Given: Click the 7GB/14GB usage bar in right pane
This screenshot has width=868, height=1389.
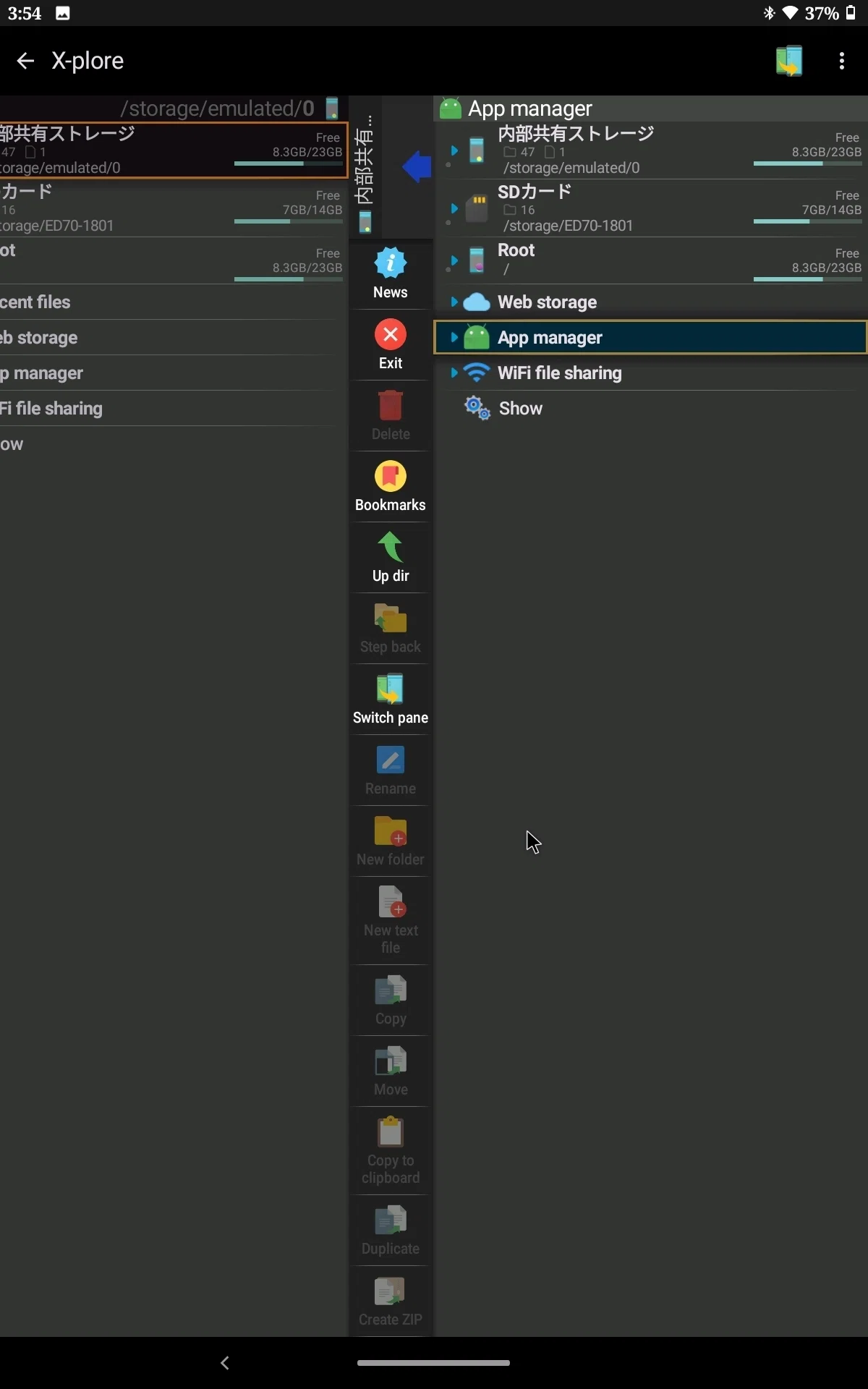Looking at the screenshot, I should 807,221.
